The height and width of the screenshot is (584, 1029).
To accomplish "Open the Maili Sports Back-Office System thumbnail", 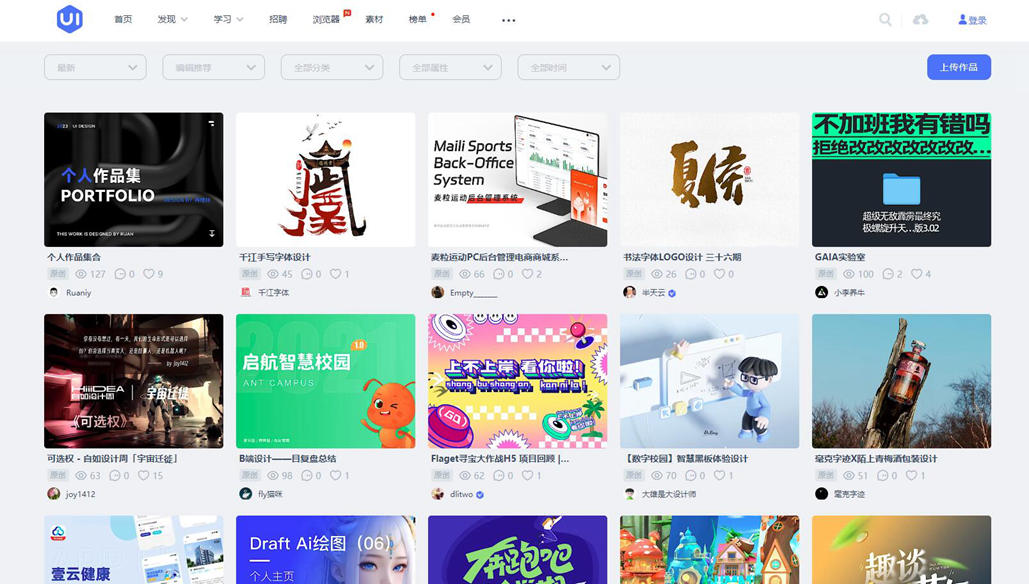I will click(518, 180).
